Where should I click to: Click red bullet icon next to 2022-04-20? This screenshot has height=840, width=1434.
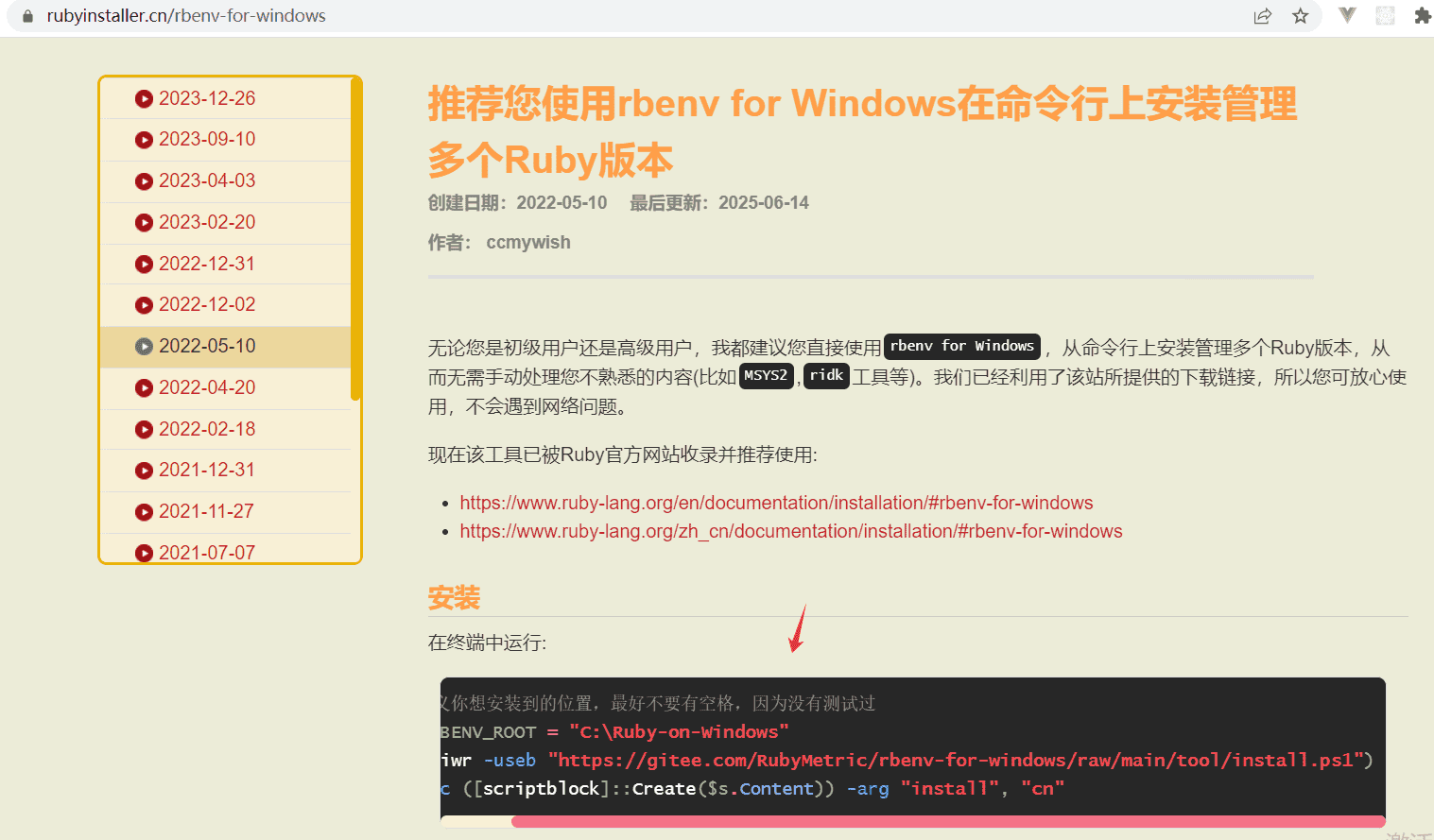pos(144,388)
